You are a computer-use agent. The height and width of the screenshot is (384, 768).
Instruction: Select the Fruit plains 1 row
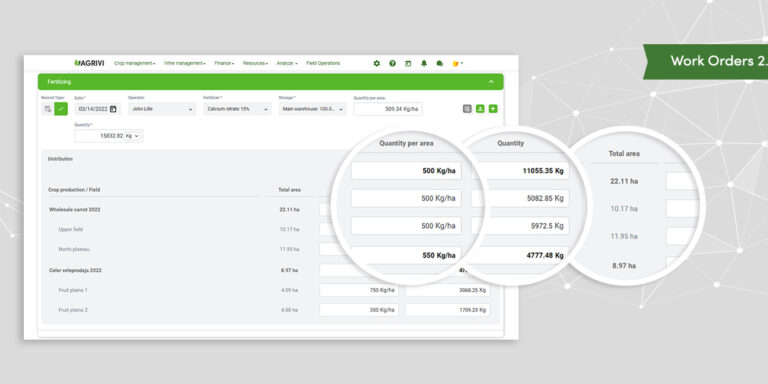73,290
